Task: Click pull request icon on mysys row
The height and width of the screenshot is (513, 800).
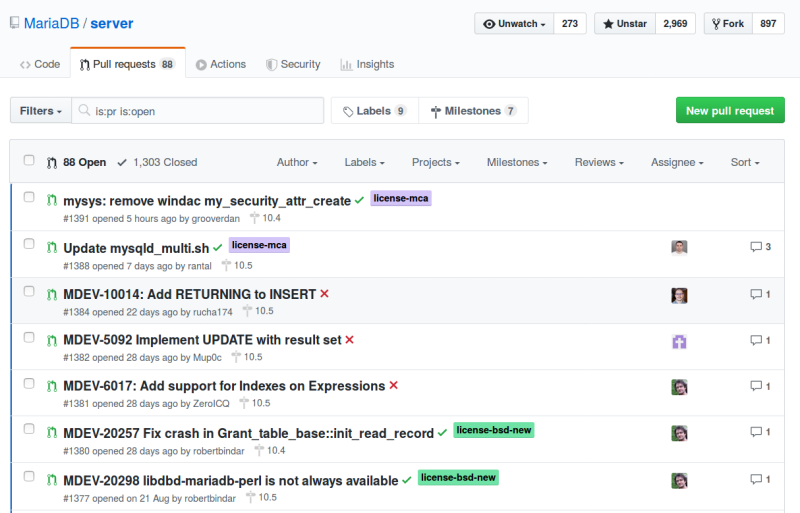Action: [52, 200]
